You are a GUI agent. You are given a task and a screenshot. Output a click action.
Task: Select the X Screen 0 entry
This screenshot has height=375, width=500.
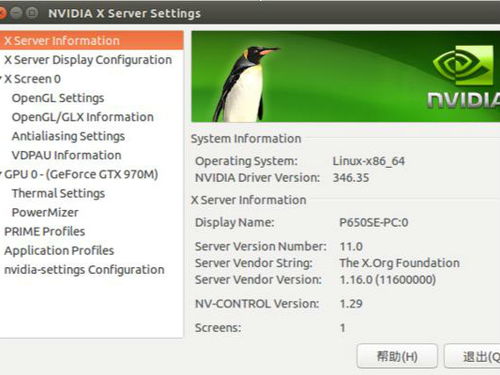32,79
